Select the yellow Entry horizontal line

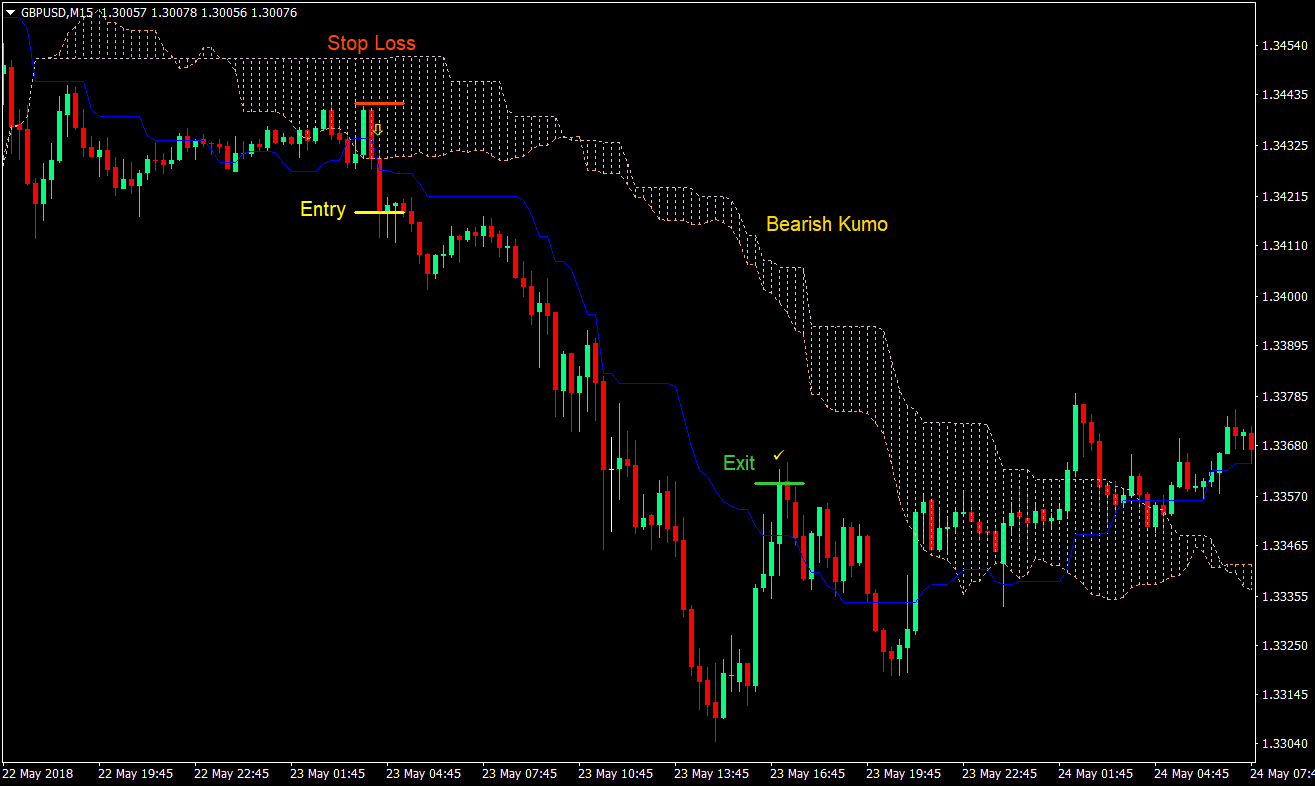click(x=380, y=211)
